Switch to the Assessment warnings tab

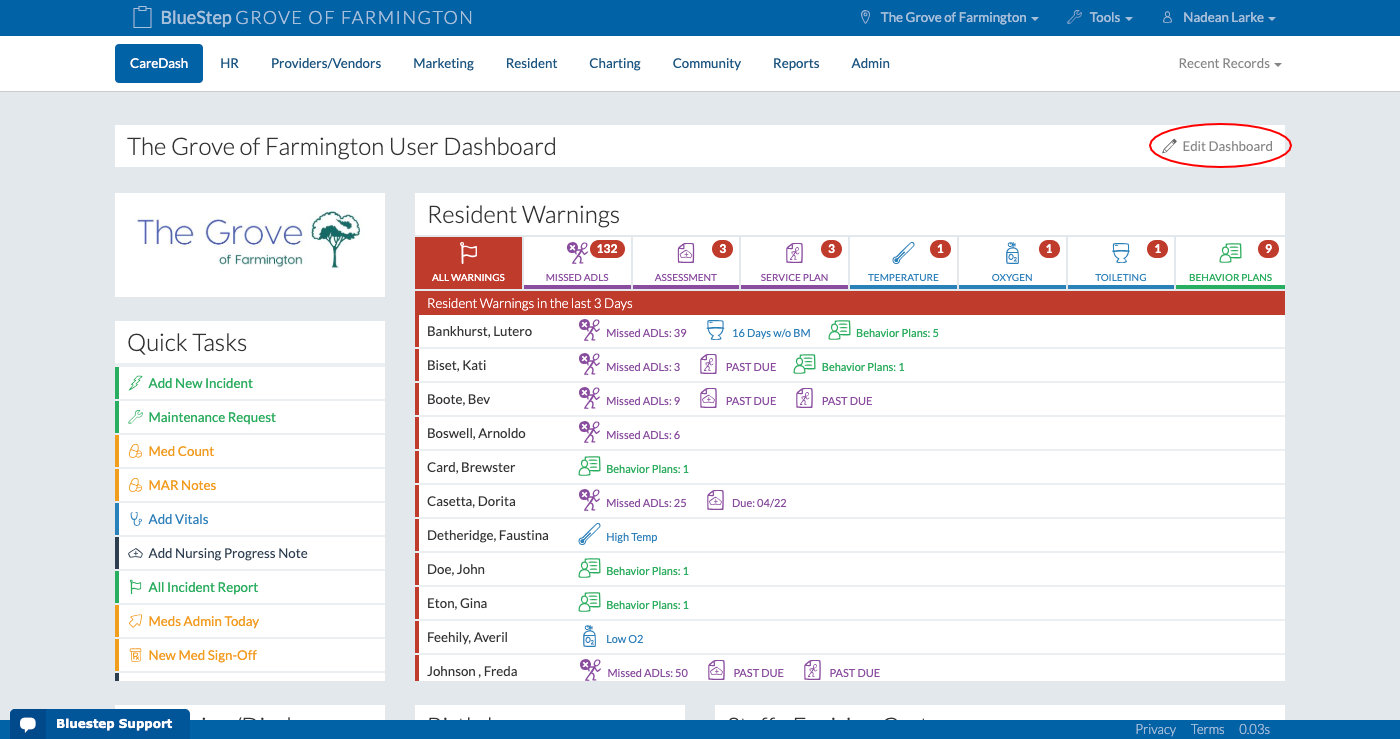click(686, 263)
